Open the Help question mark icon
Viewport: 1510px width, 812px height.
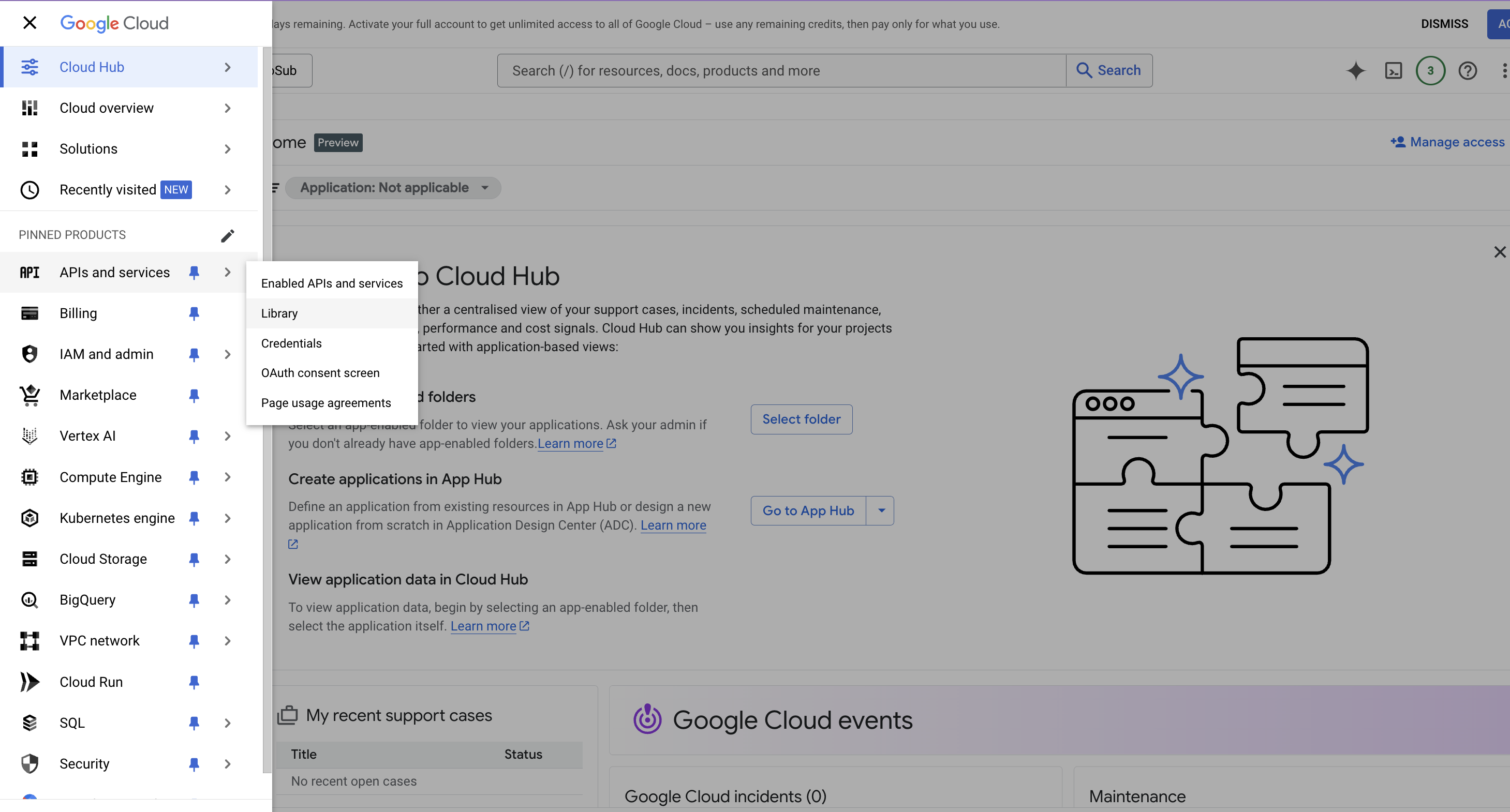[1467, 70]
